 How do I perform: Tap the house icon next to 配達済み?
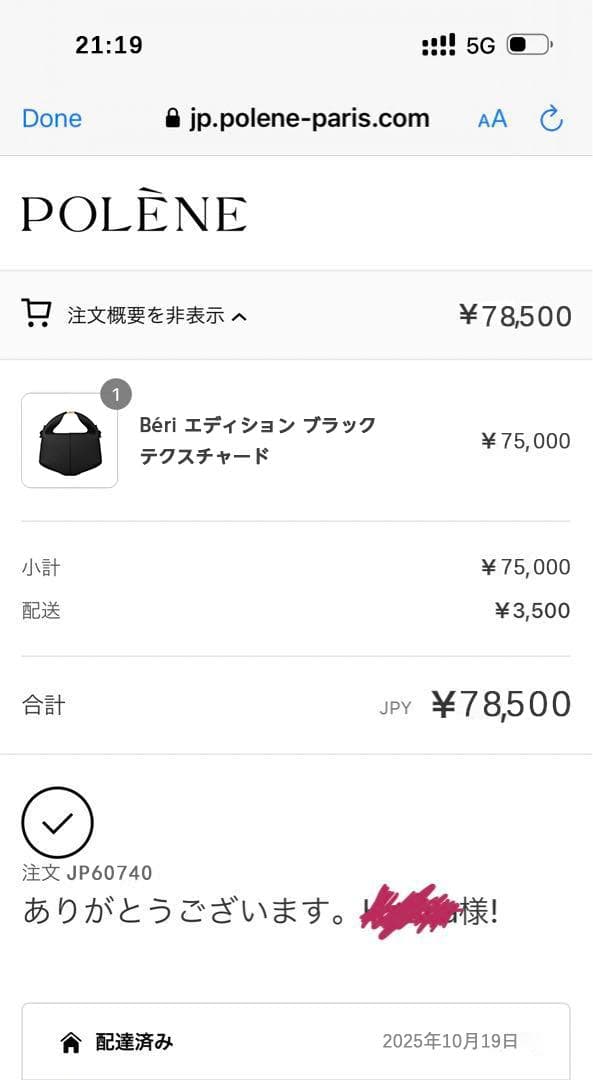tap(69, 1042)
